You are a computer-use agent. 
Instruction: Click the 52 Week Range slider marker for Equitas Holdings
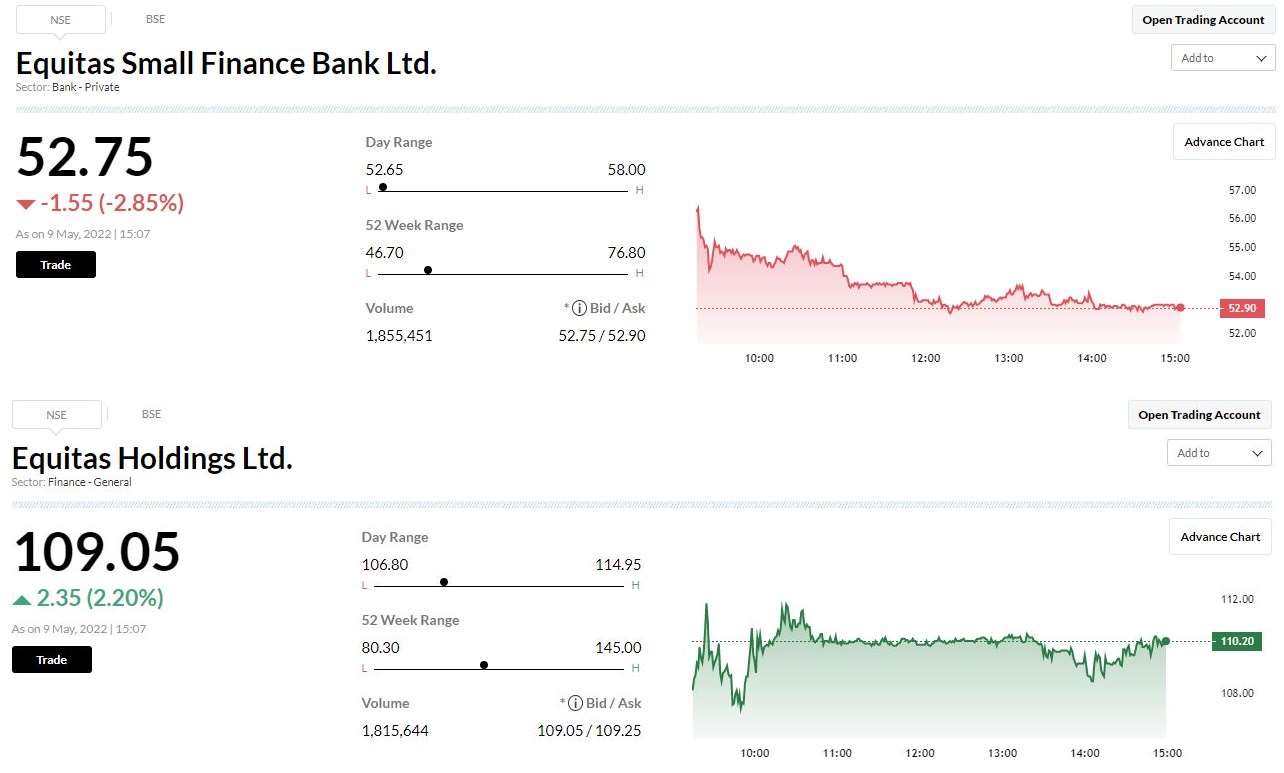(x=483, y=664)
